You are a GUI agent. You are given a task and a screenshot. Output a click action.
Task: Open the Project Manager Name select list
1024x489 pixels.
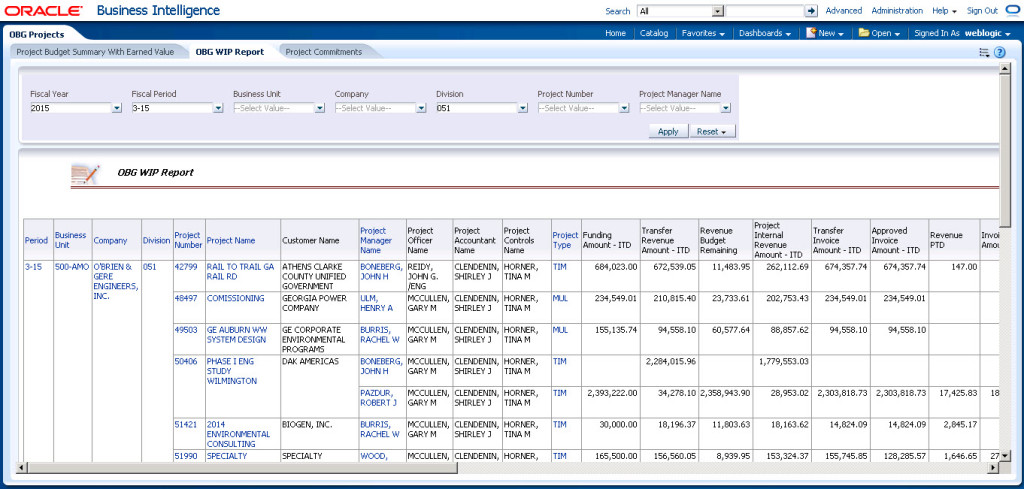tap(726, 108)
